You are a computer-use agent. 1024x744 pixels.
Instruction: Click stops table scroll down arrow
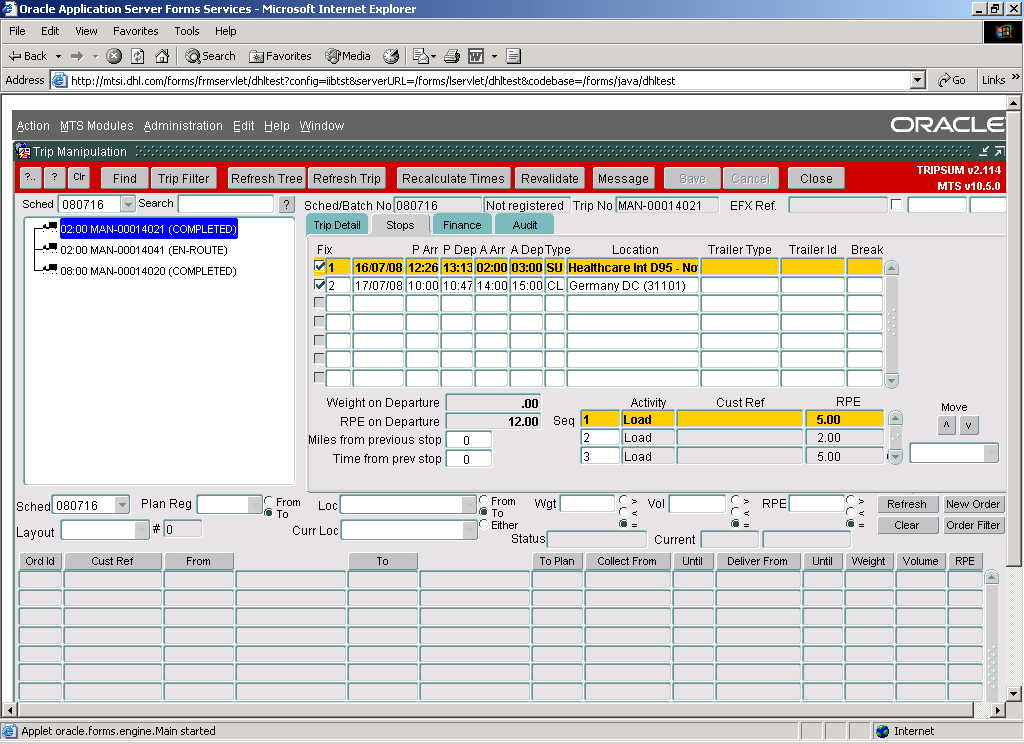[891, 380]
